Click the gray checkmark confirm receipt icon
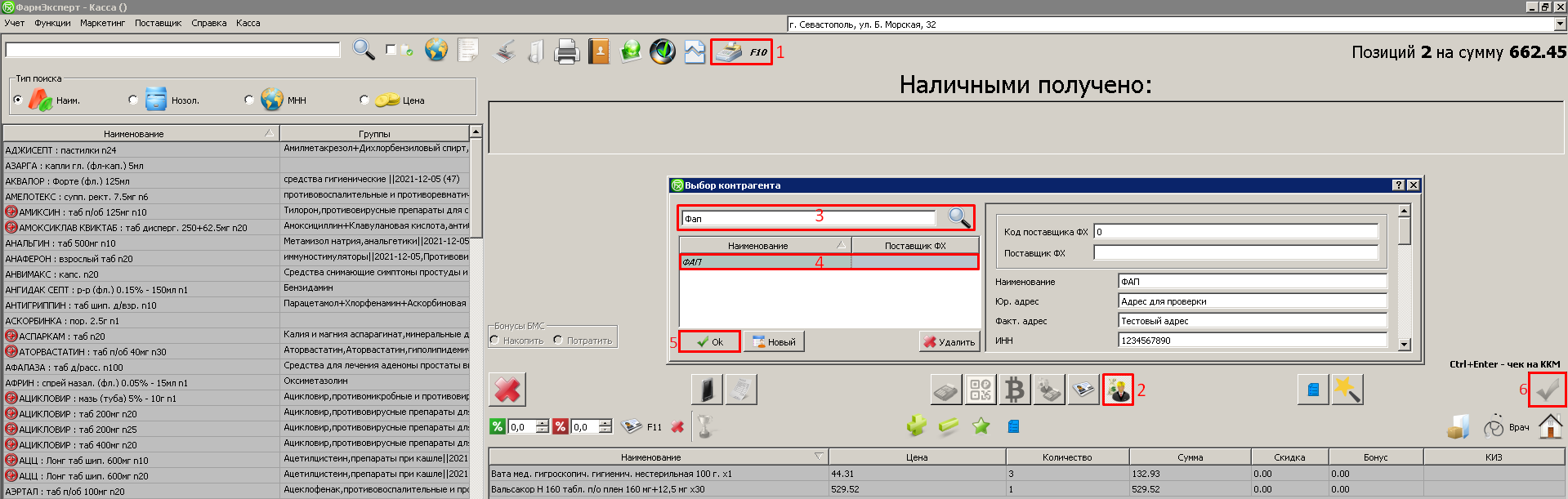 [1548, 390]
